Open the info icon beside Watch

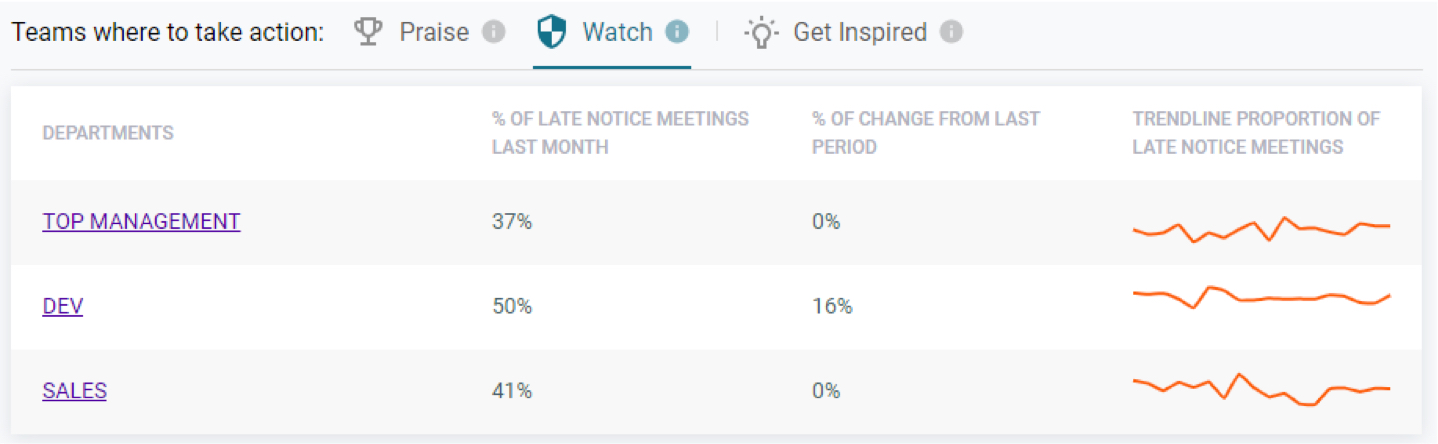677,33
